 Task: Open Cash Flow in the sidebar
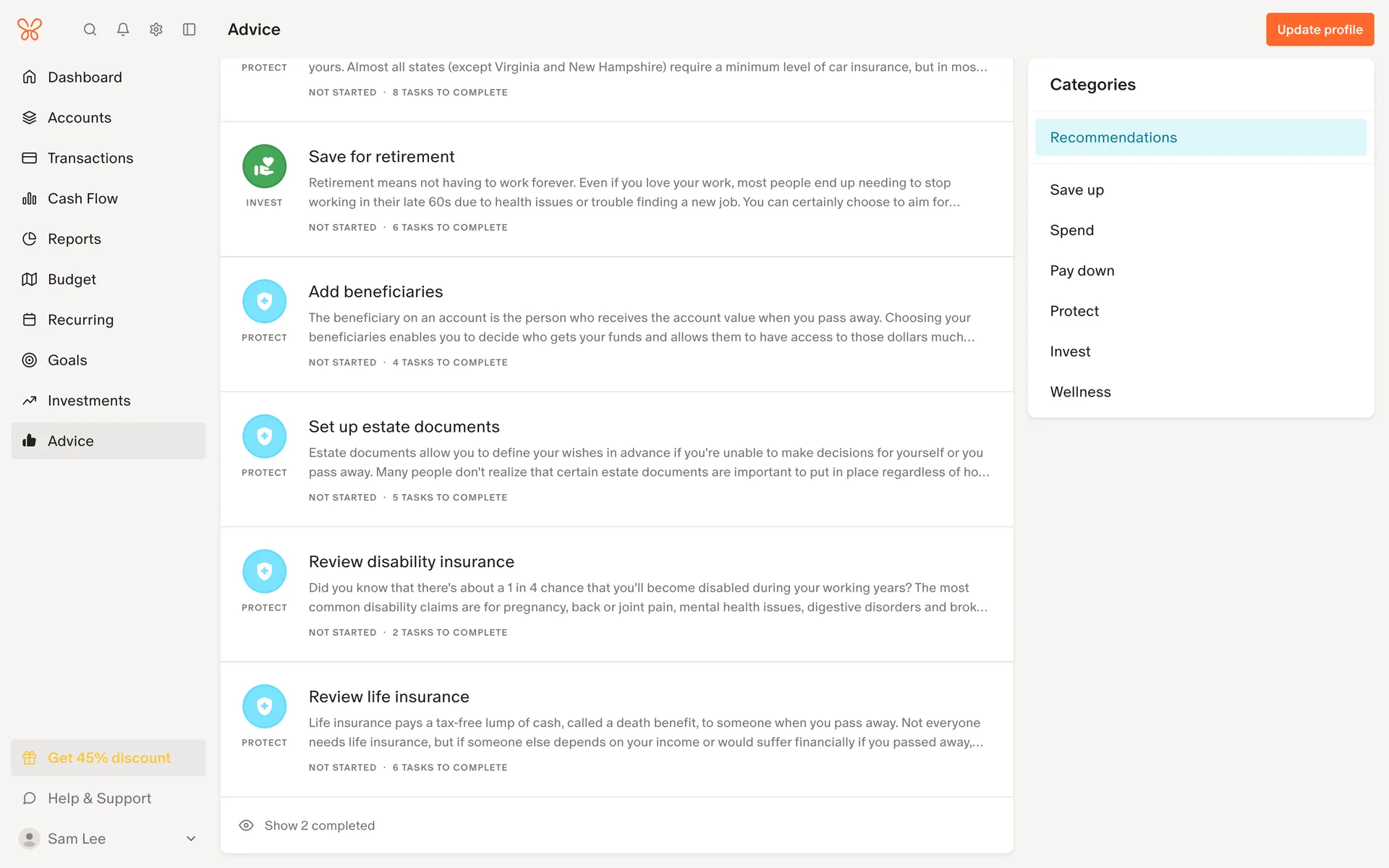point(82,198)
